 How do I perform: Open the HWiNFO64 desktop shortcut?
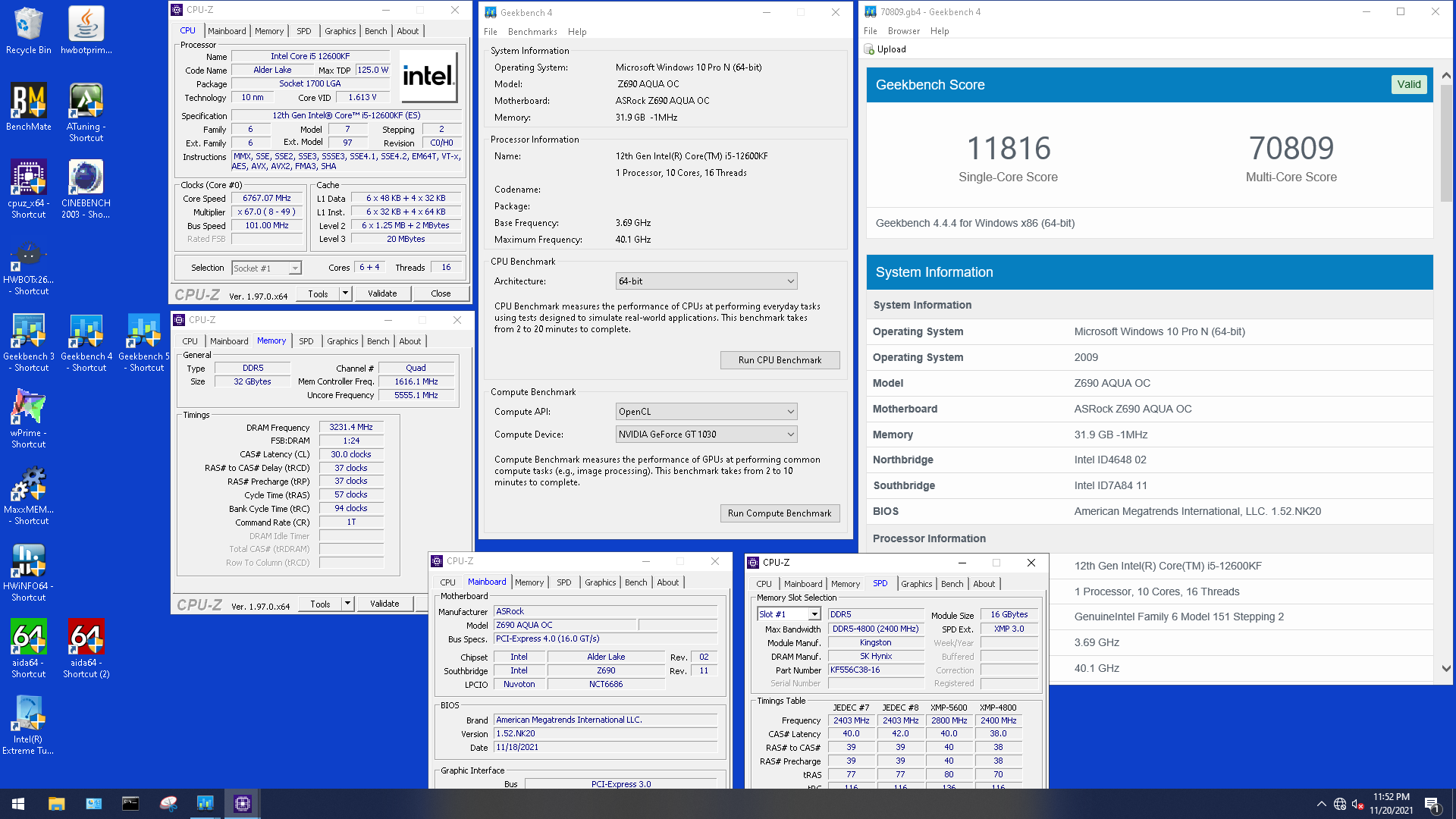pyautogui.click(x=28, y=572)
